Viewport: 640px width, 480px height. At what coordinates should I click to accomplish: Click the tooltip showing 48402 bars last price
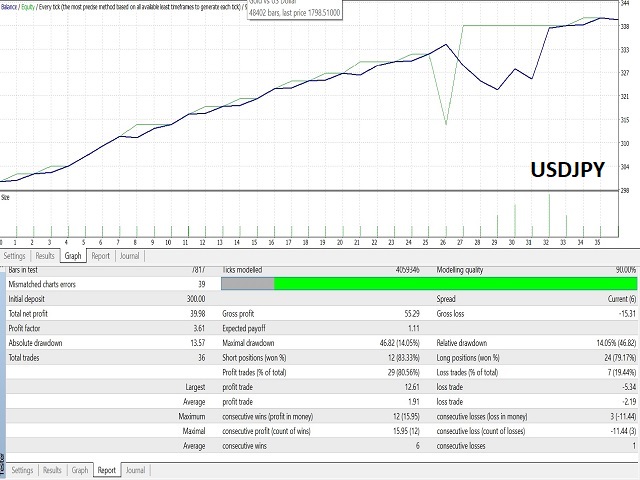pos(295,9)
